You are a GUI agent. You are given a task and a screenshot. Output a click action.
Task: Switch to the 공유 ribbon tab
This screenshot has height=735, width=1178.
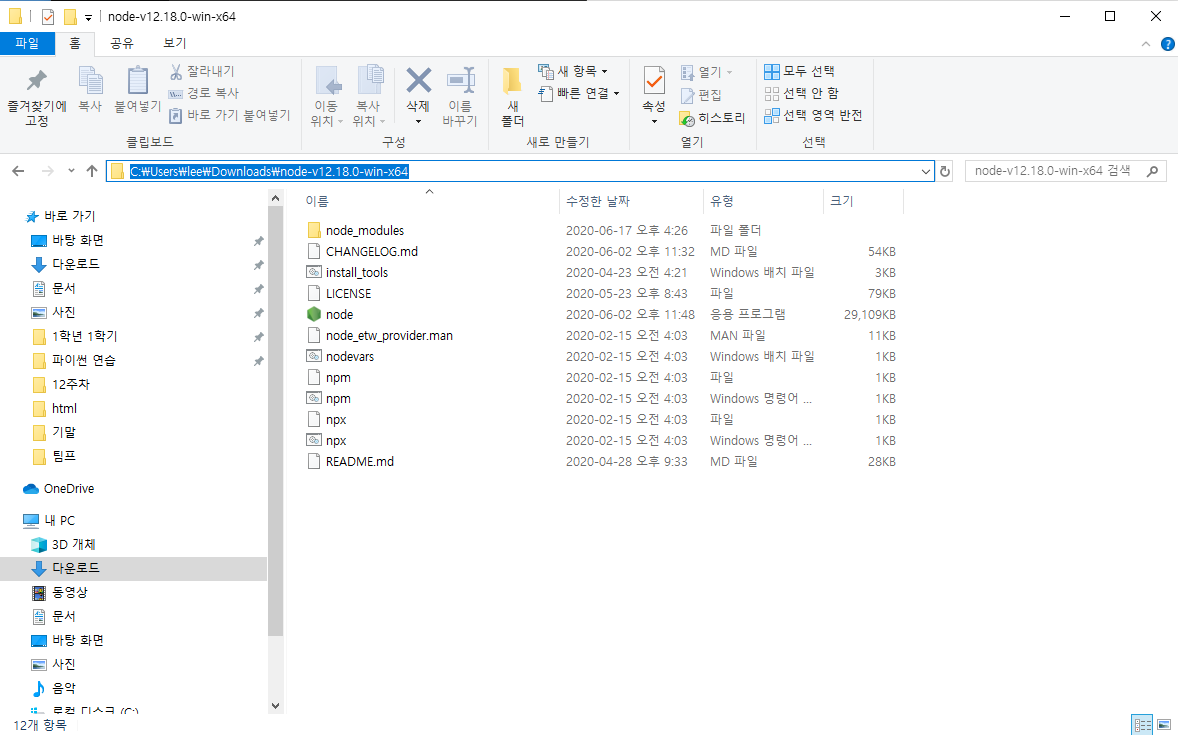(x=122, y=44)
